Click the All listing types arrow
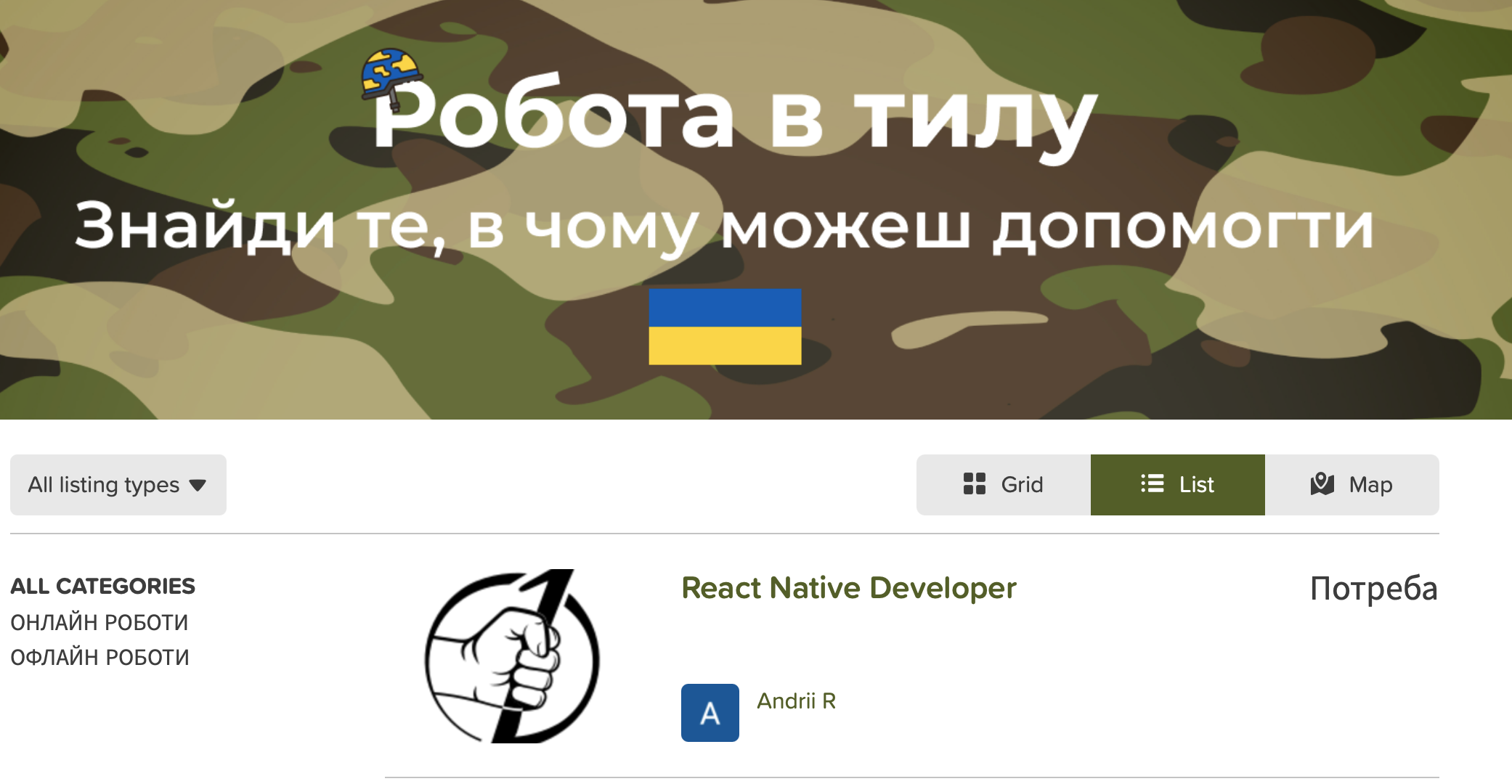Image resolution: width=1512 pixels, height=784 pixels. (198, 486)
